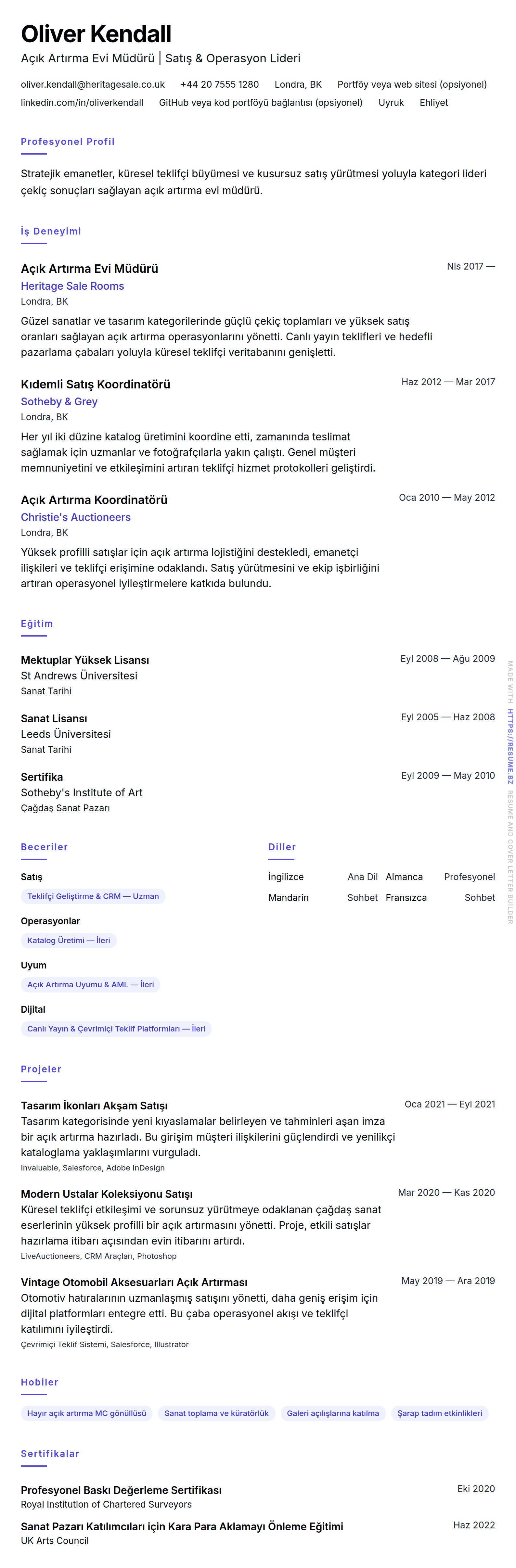Select the Teklifçi Geliştirme & CRM skill tag
This screenshot has width=516, height=1568.
93,896
